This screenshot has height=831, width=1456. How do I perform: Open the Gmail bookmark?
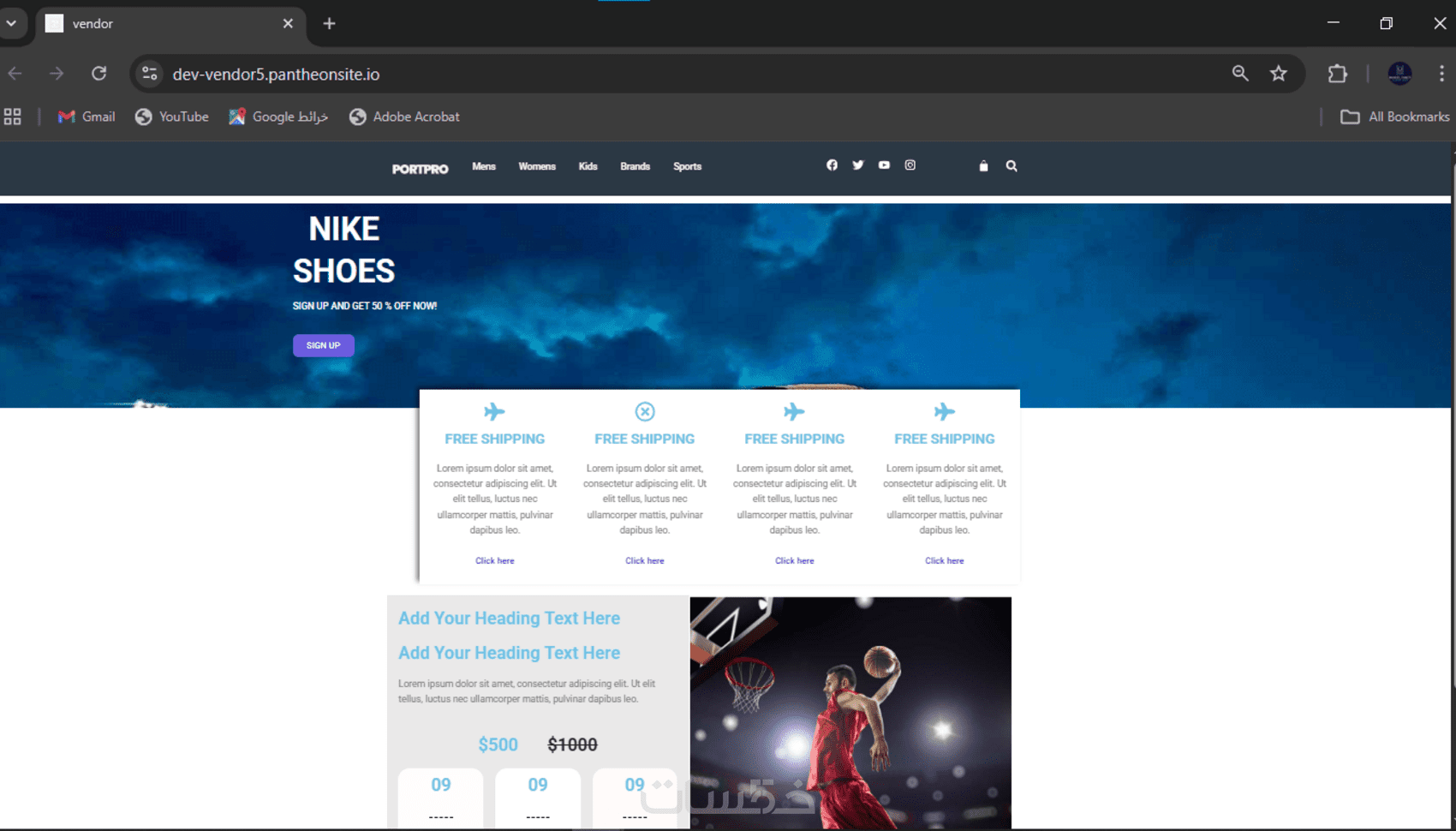pyautogui.click(x=87, y=117)
